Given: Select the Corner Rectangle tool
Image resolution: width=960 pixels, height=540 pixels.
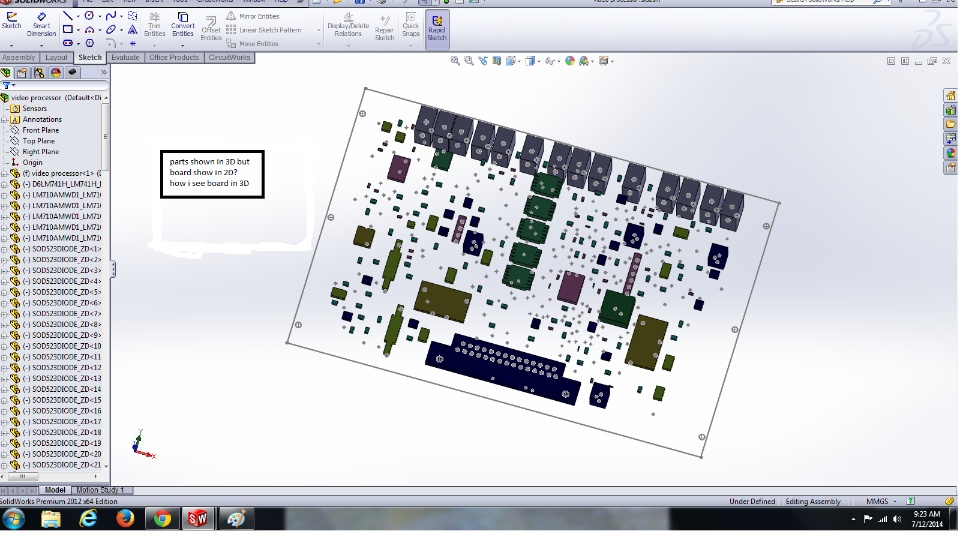Looking at the screenshot, I should click(x=68, y=29).
